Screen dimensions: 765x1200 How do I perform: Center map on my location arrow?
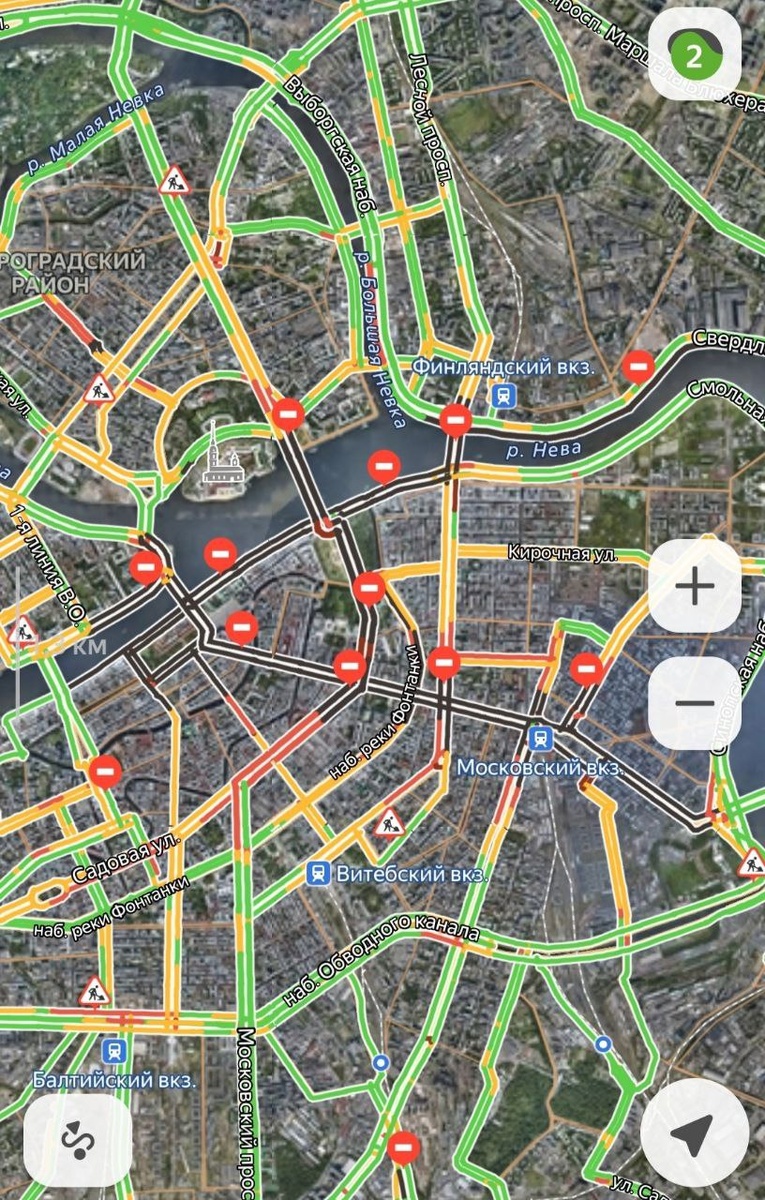click(x=694, y=1132)
